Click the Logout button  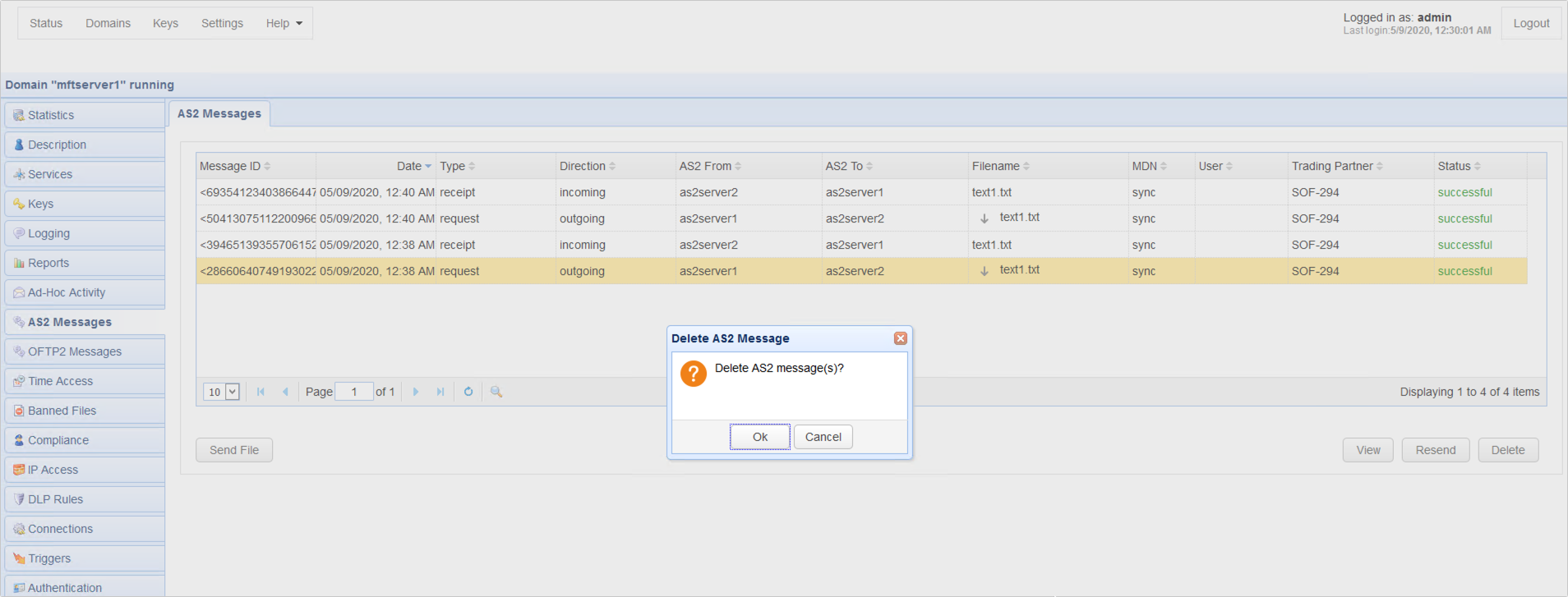click(x=1531, y=24)
